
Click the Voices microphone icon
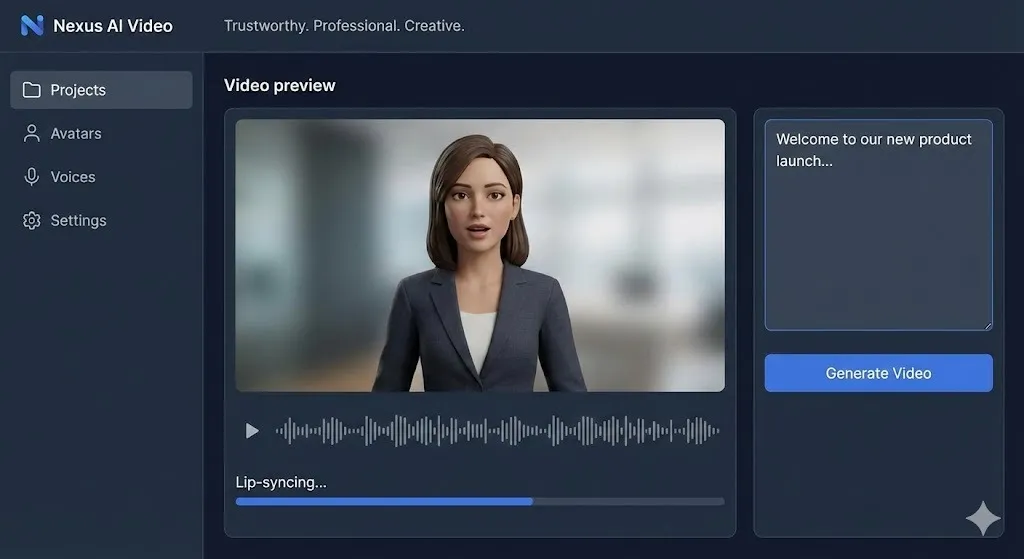tap(31, 177)
